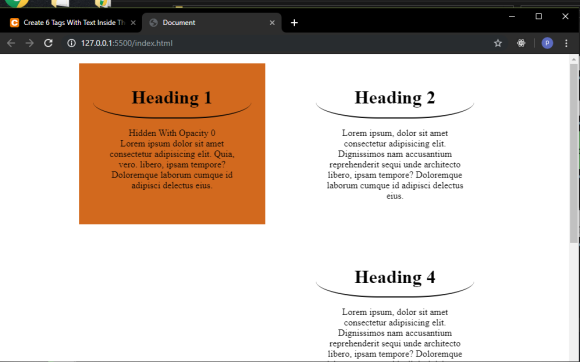Image resolution: width=580 pixels, height=362 pixels.
Task: Click the address bar URL
Action: tap(127, 43)
